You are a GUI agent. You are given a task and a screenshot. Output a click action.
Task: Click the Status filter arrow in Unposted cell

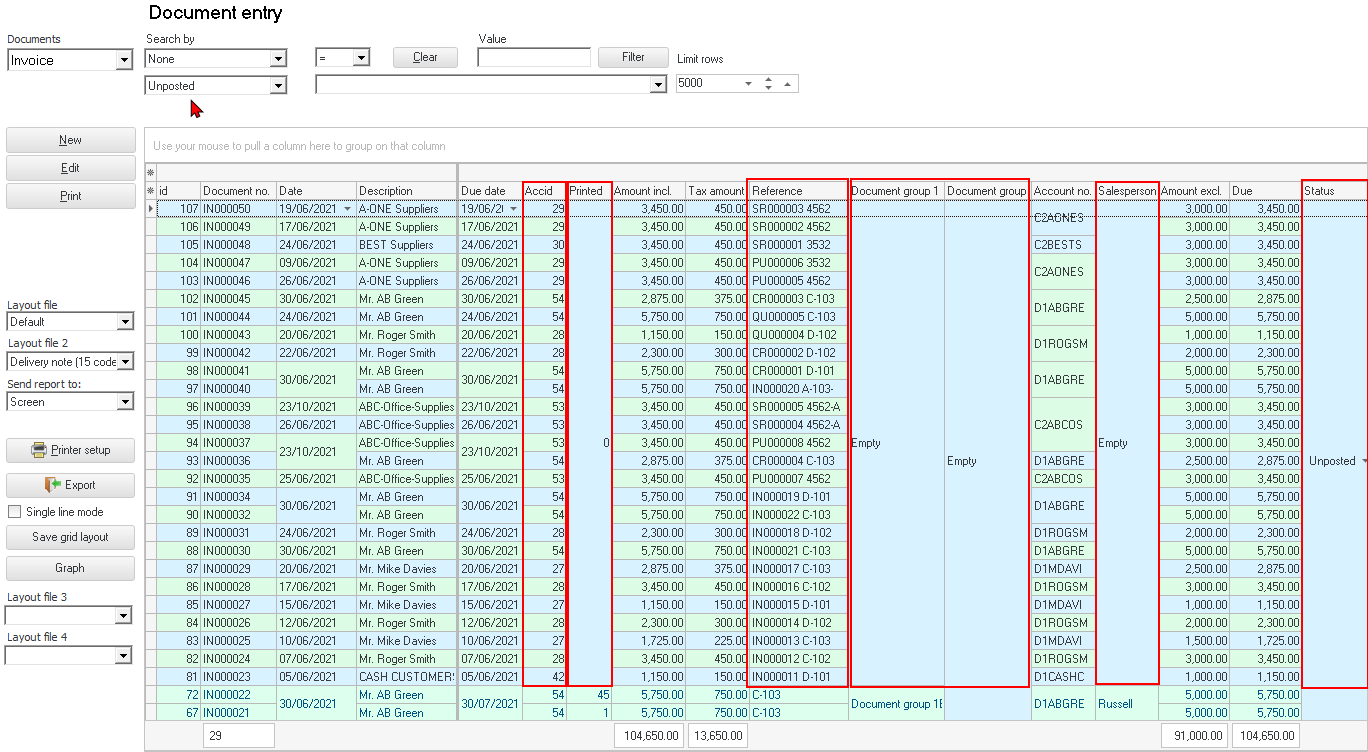[x=1362, y=461]
